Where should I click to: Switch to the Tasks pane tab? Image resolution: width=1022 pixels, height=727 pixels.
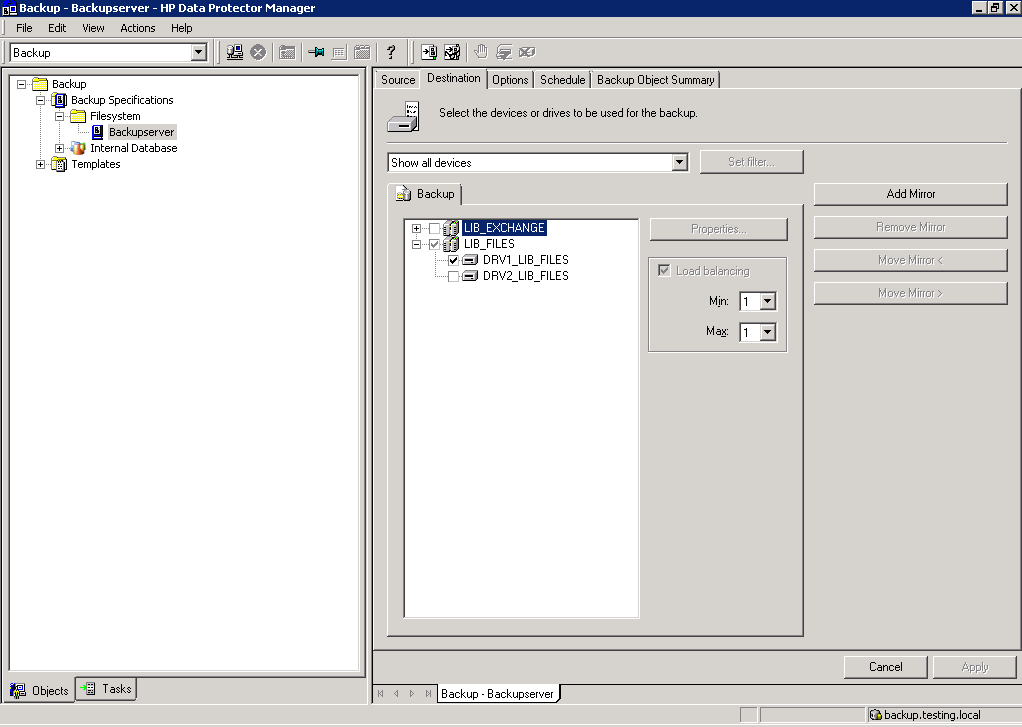point(107,689)
